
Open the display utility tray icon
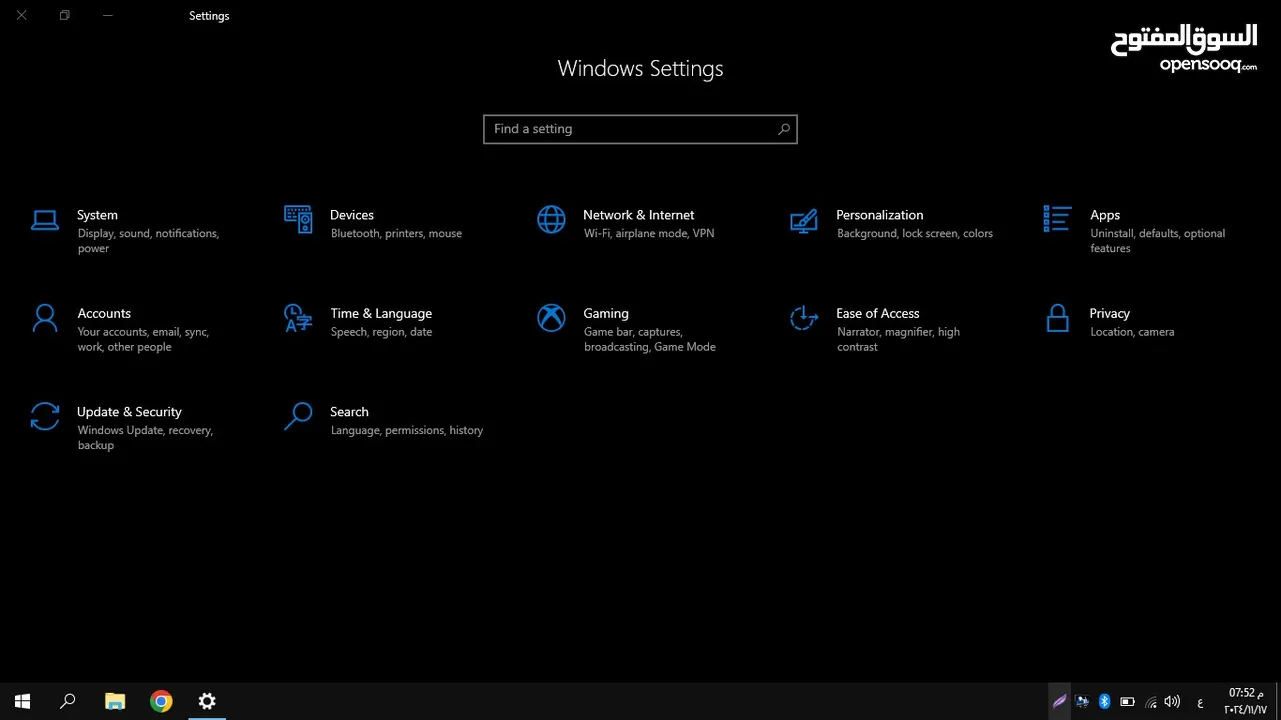tap(1082, 702)
